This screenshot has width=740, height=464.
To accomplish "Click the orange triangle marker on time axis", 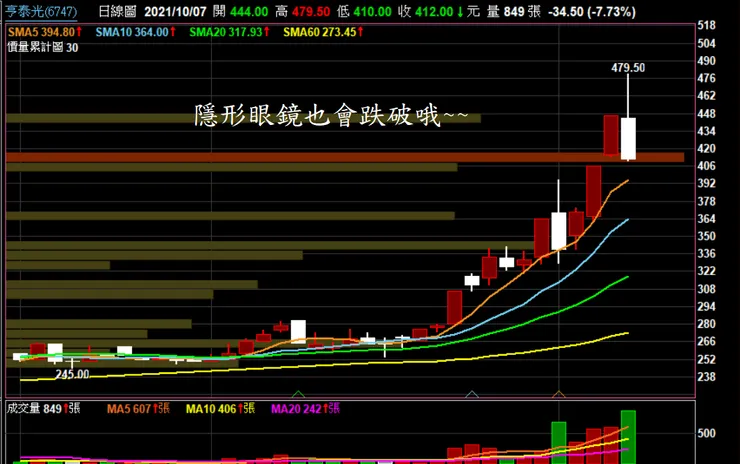I will pyautogui.click(x=559, y=394).
